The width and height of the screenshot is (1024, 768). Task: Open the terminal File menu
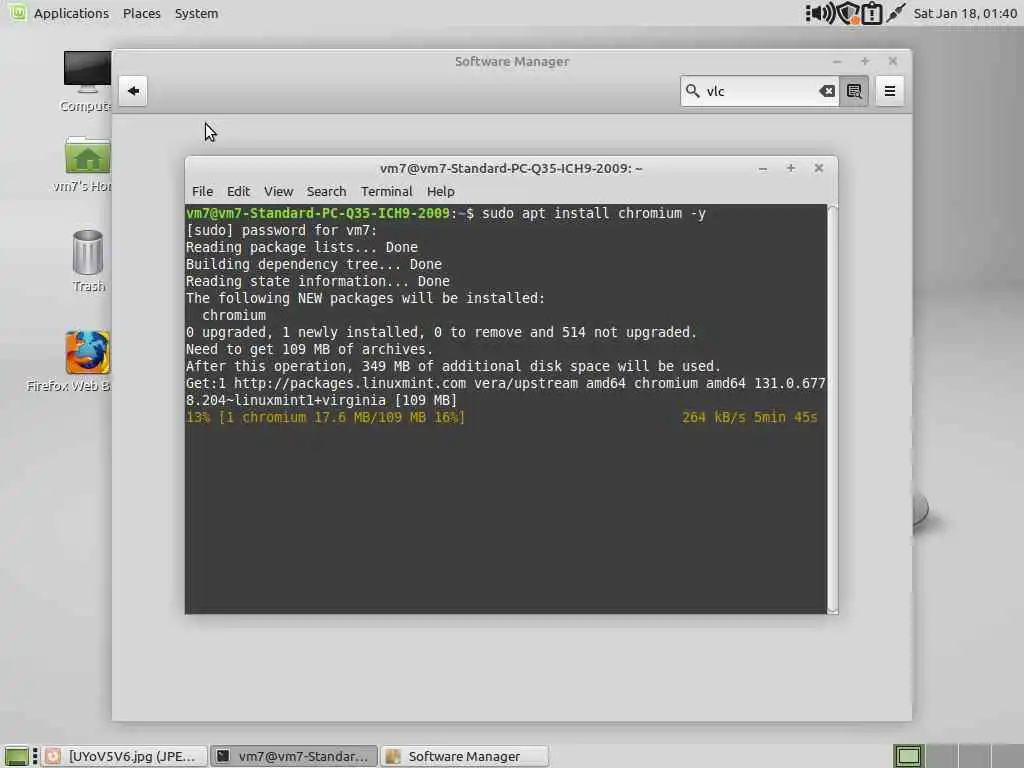pos(202,191)
